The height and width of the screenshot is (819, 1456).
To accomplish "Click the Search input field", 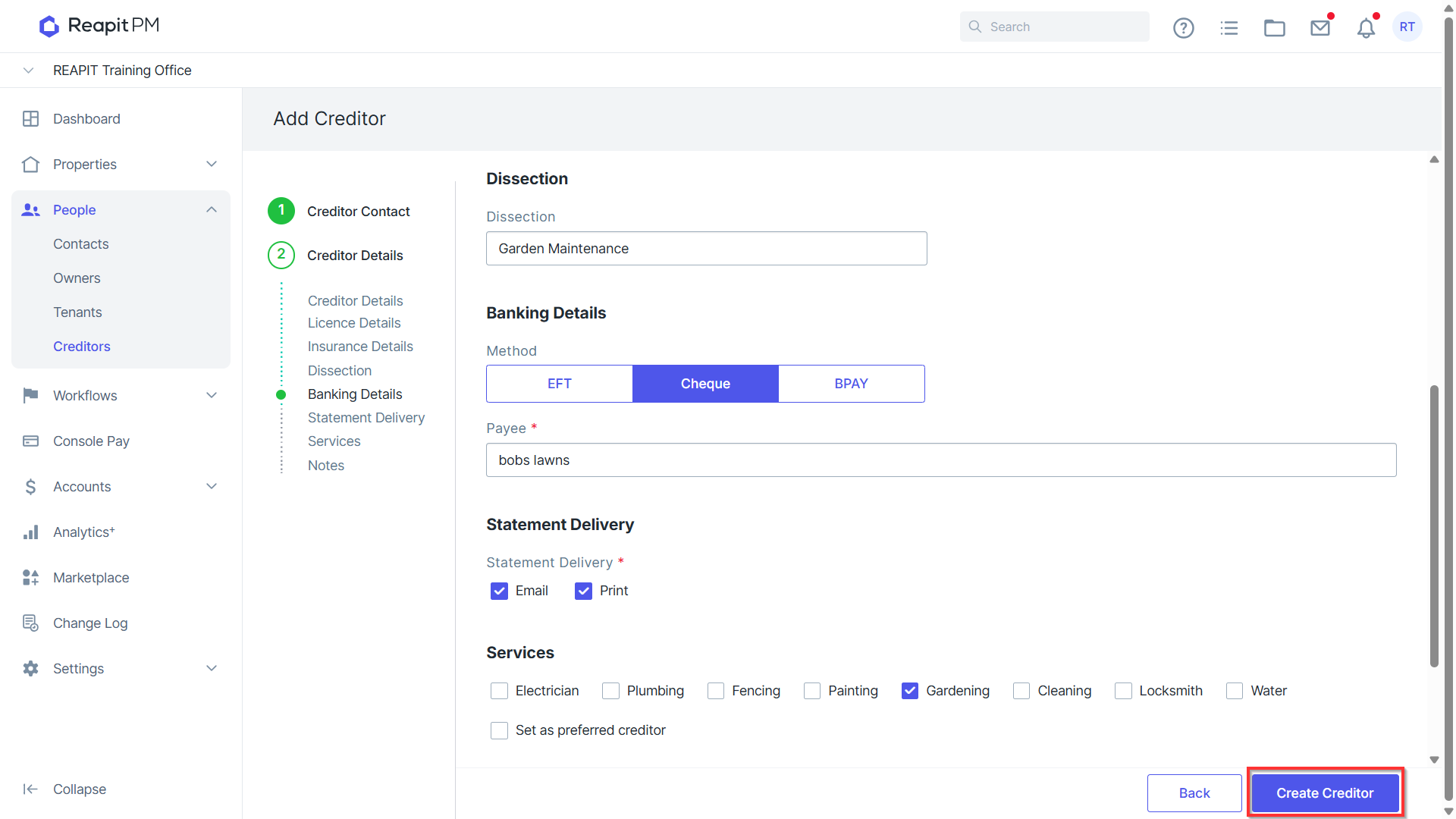I will pyautogui.click(x=1054, y=27).
